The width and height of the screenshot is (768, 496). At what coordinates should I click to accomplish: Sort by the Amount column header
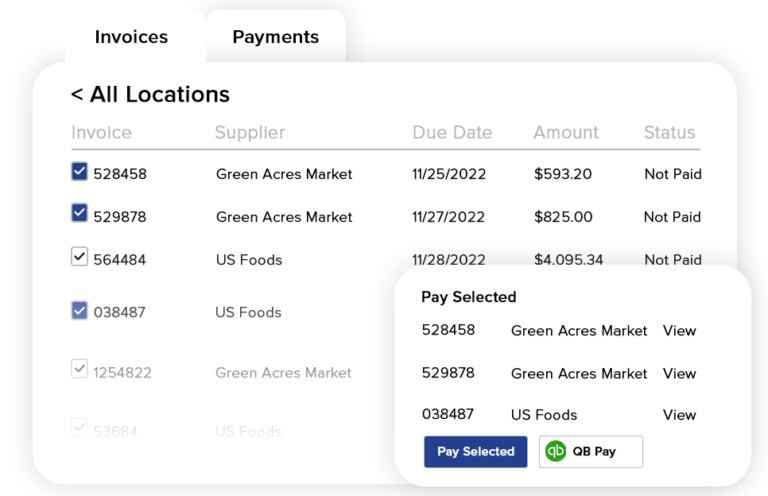pyautogui.click(x=566, y=132)
